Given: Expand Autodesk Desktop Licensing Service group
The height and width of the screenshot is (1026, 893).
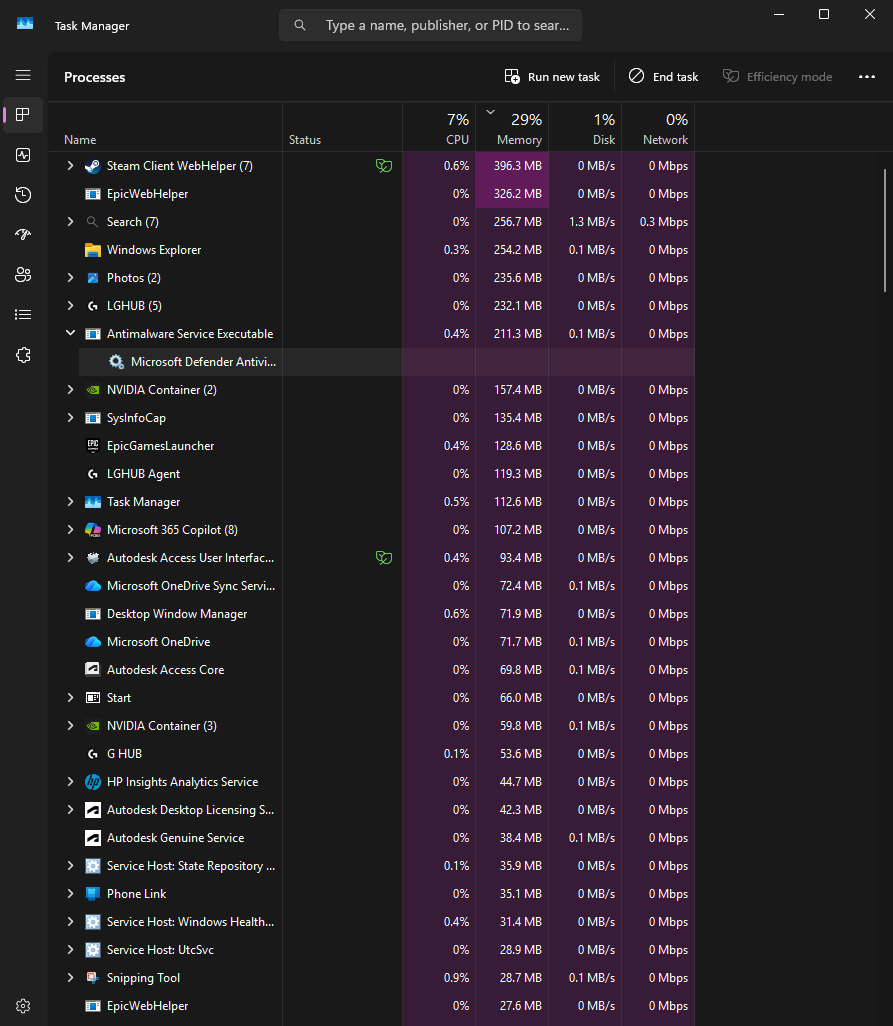Looking at the screenshot, I should [x=70, y=809].
